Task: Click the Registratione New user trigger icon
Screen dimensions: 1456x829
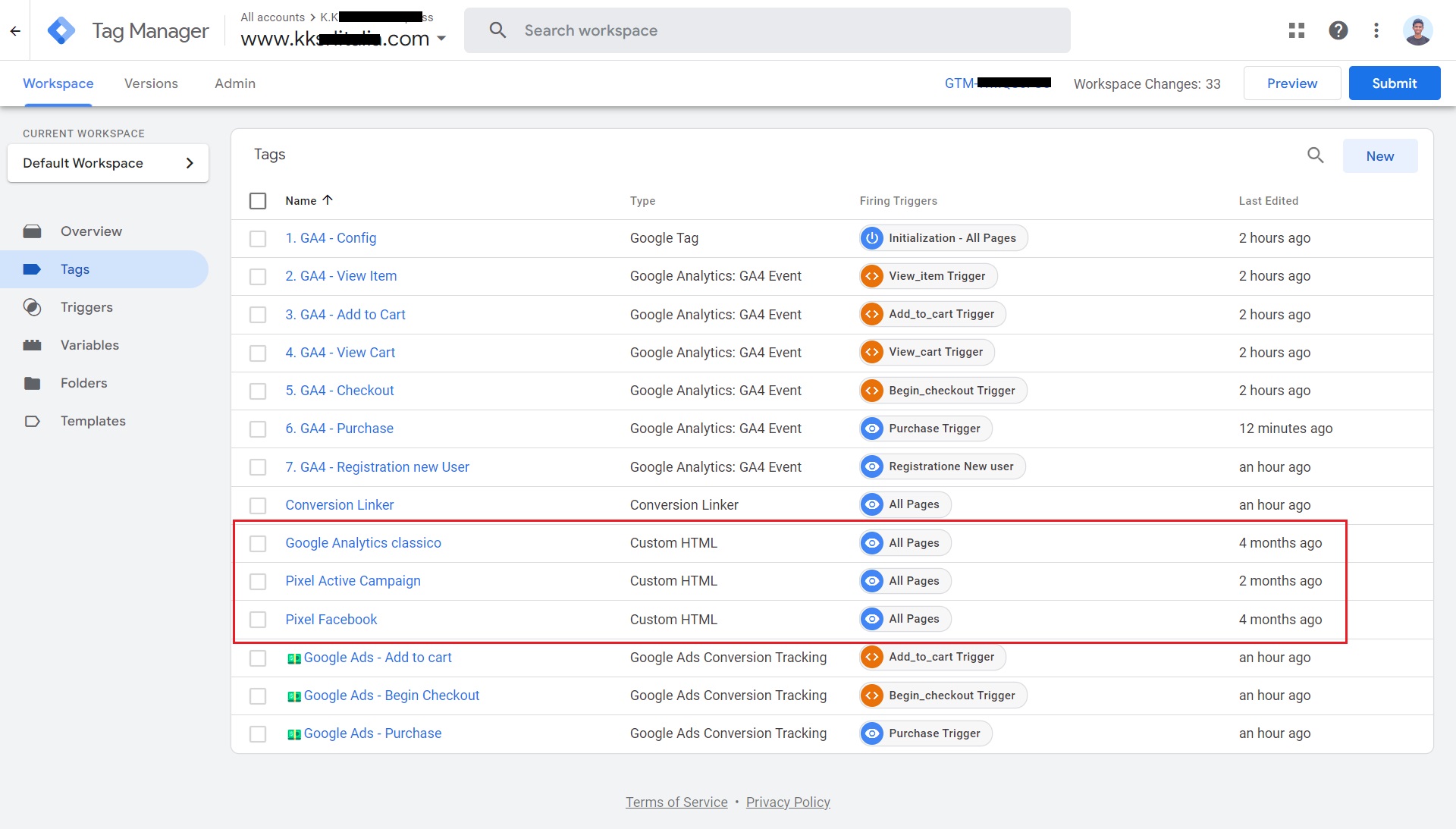Action: (x=872, y=466)
